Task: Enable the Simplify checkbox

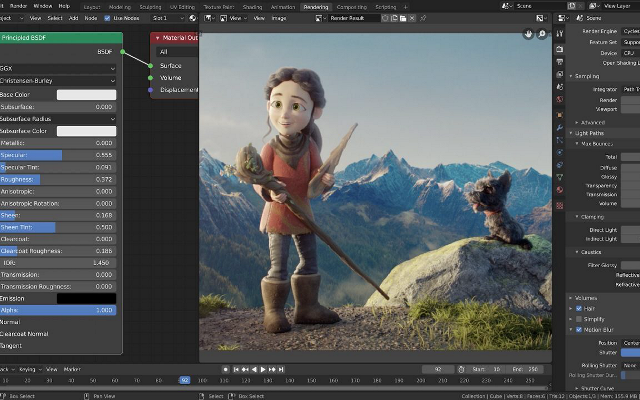Action: click(579, 319)
